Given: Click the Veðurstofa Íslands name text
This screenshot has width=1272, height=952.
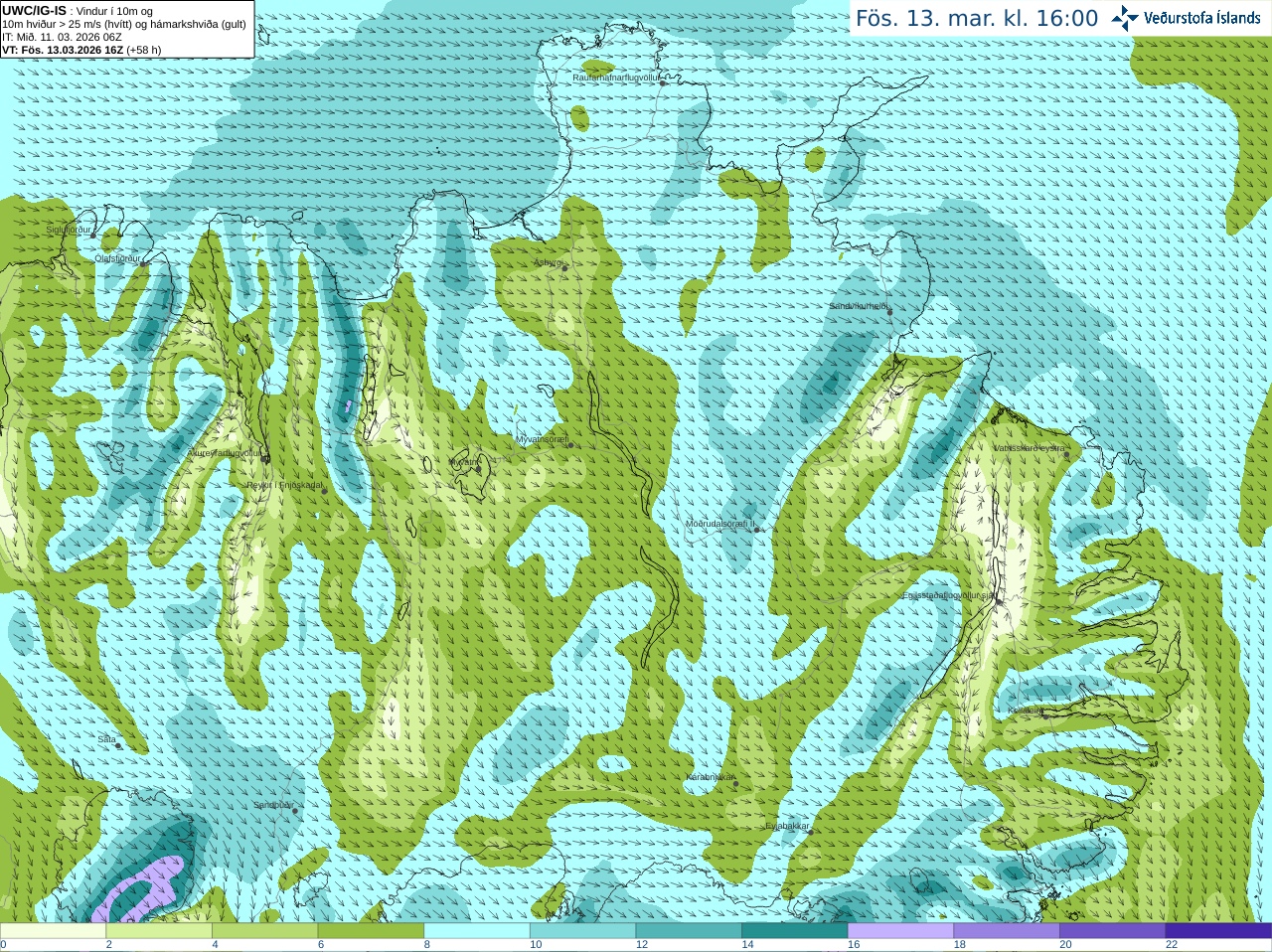Looking at the screenshot, I should click(1201, 18).
